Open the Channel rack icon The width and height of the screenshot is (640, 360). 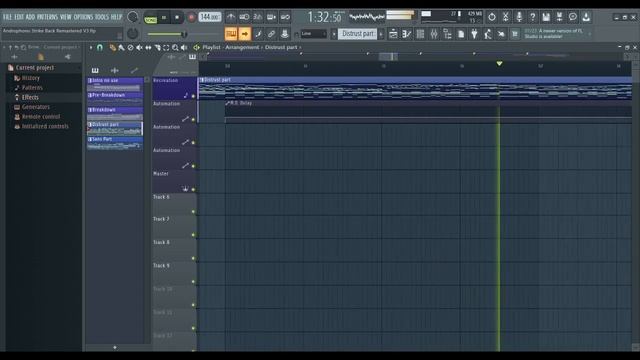(420, 34)
